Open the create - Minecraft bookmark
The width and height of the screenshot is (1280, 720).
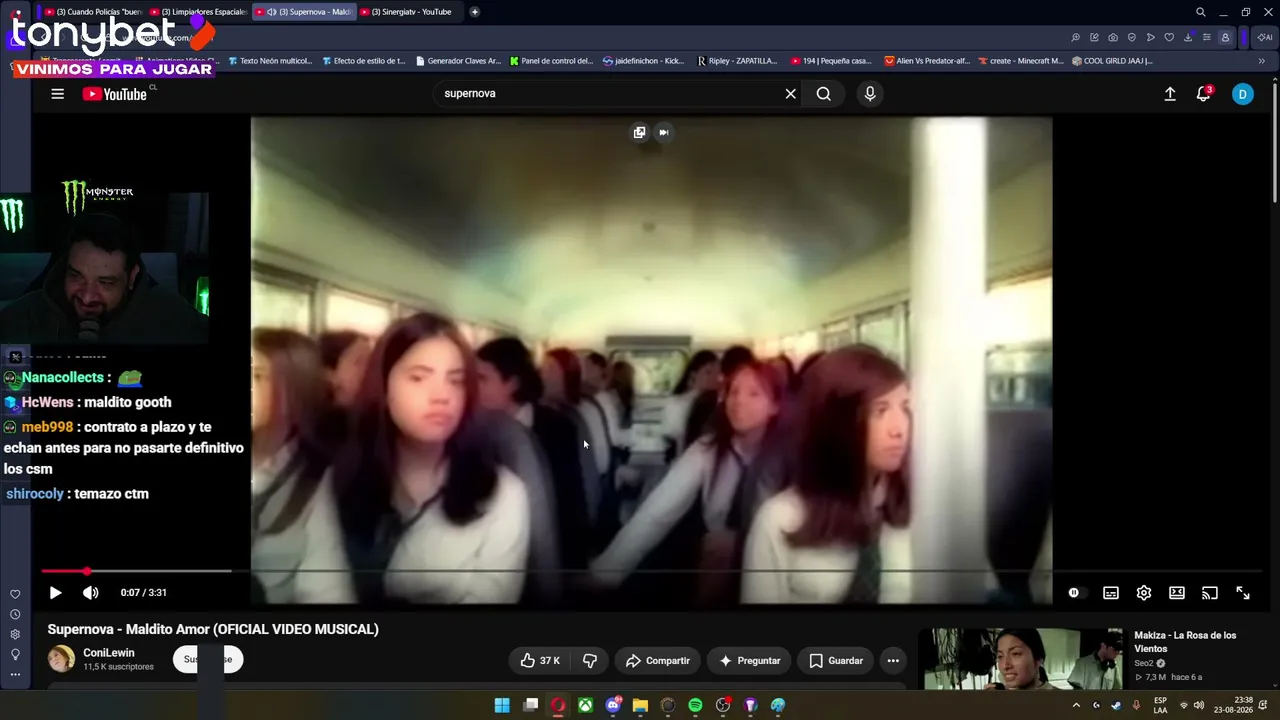(1020, 61)
